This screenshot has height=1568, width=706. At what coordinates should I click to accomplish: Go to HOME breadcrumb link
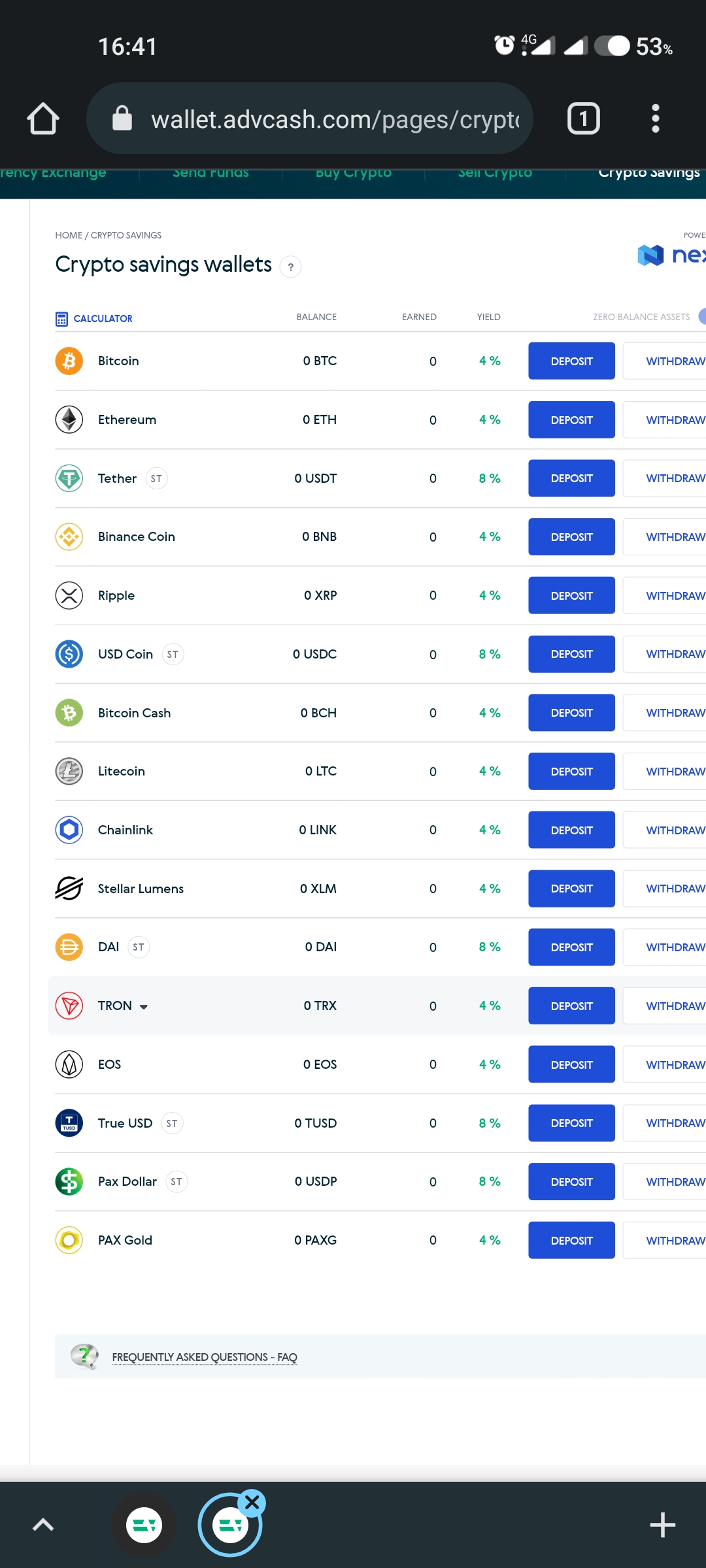69,235
